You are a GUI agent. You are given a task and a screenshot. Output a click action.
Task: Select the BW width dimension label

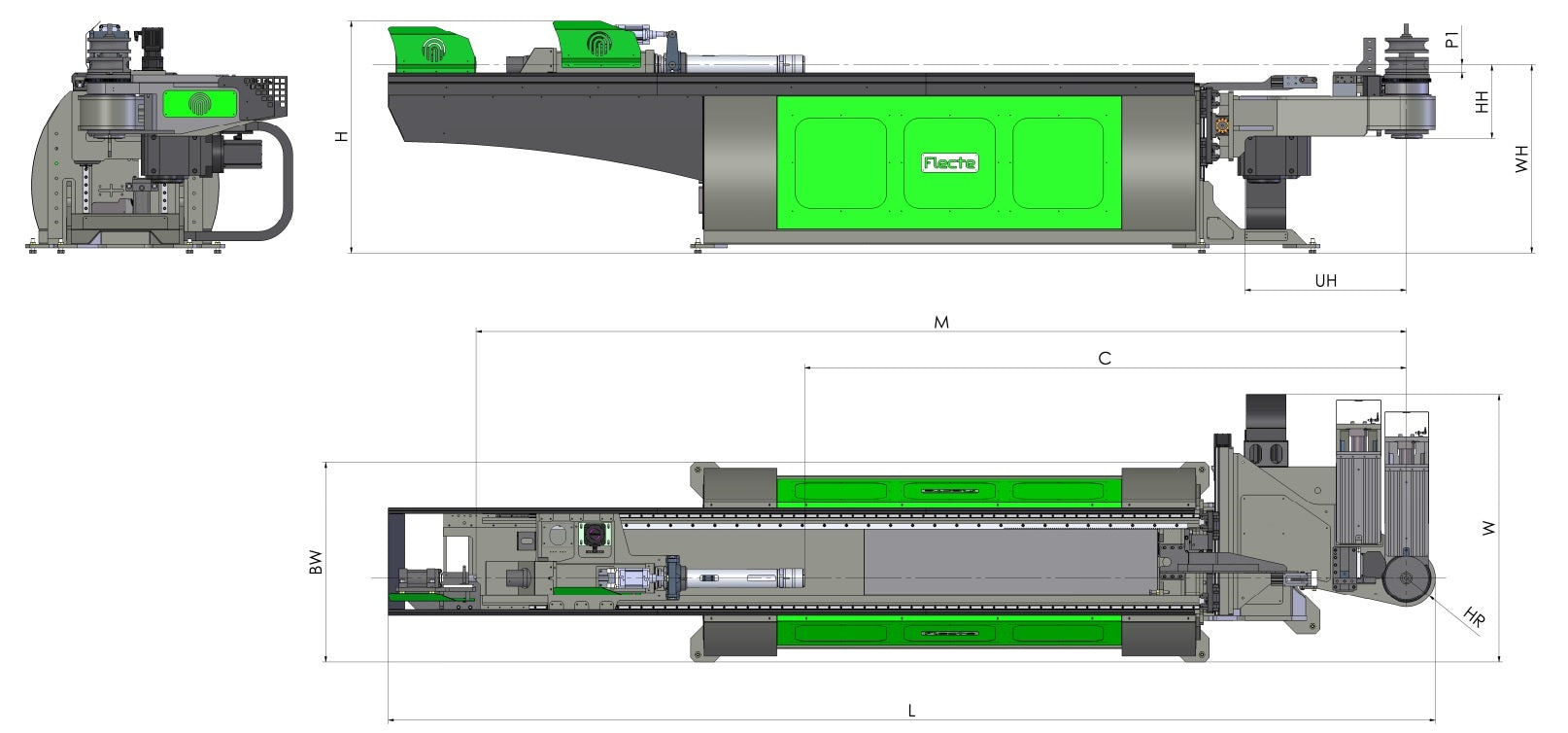[x=315, y=563]
